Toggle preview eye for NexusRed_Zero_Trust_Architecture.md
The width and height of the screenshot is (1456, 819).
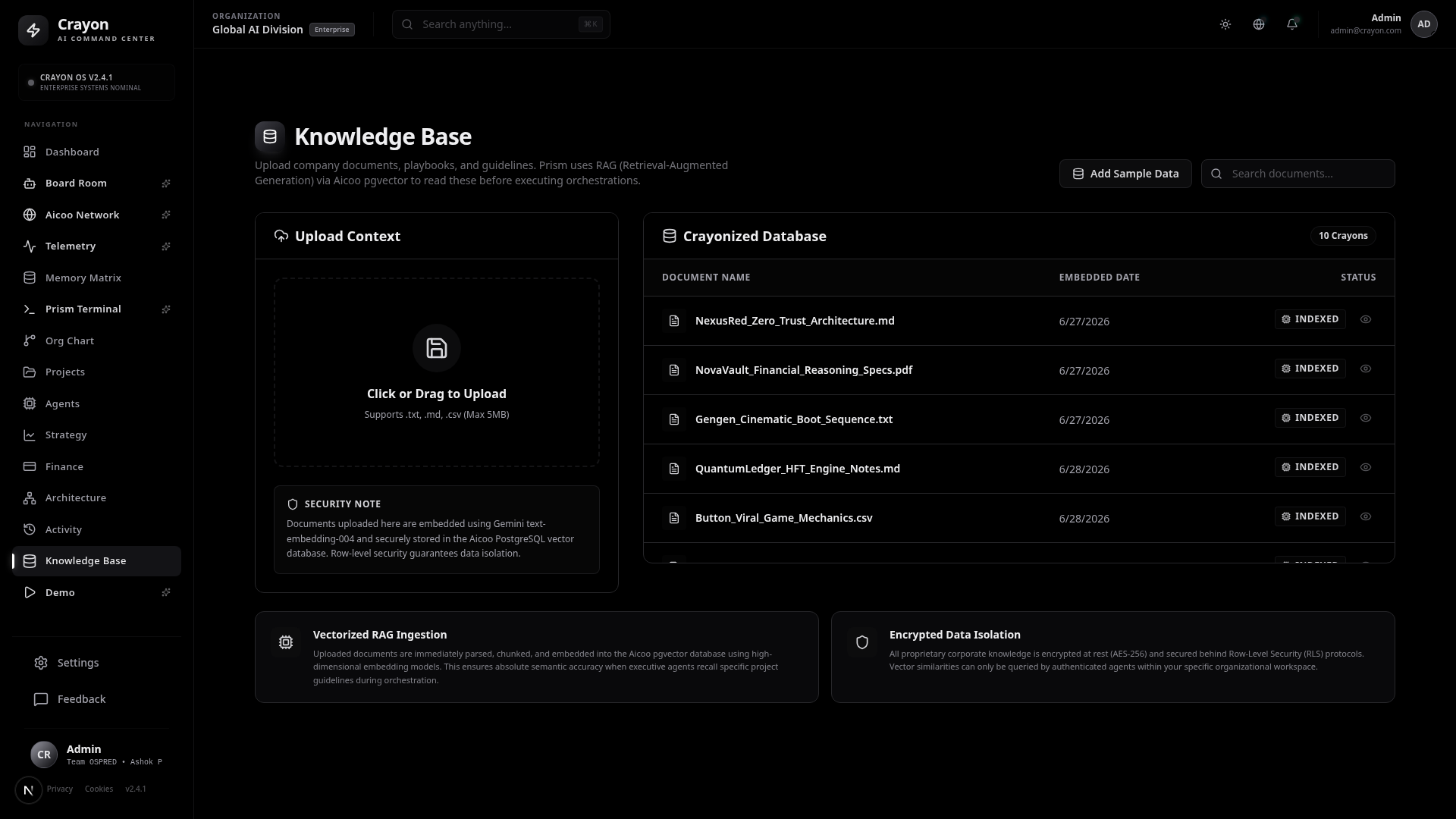[x=1366, y=319]
